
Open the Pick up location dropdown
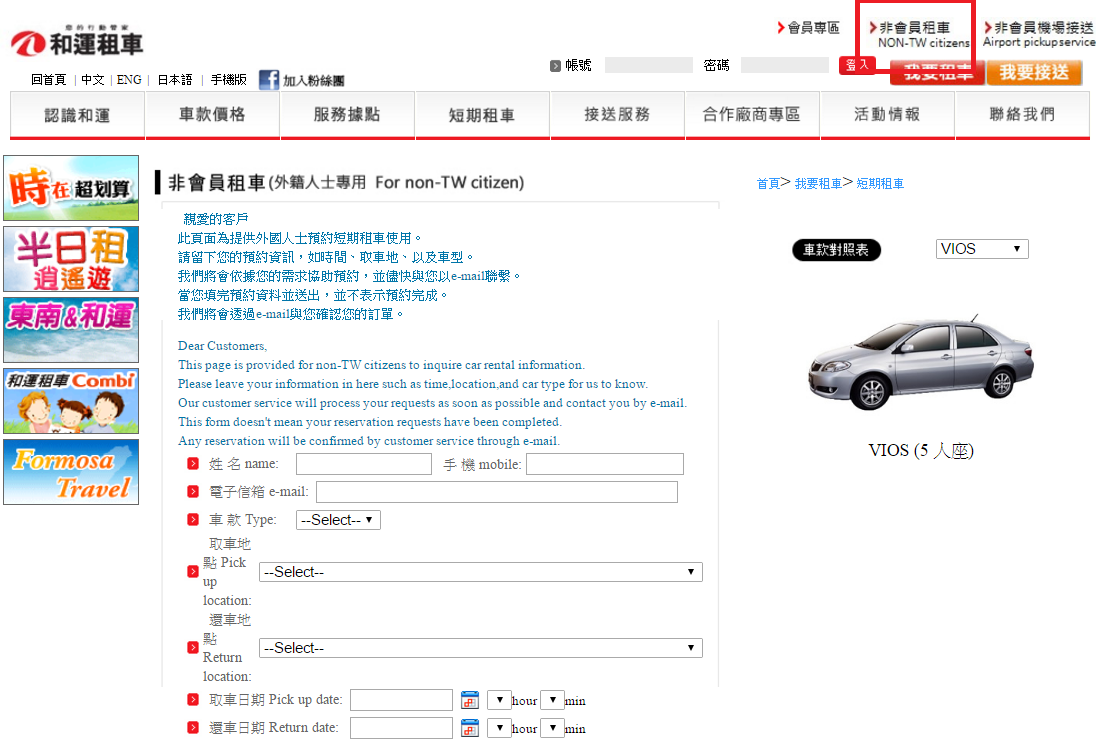click(x=480, y=572)
